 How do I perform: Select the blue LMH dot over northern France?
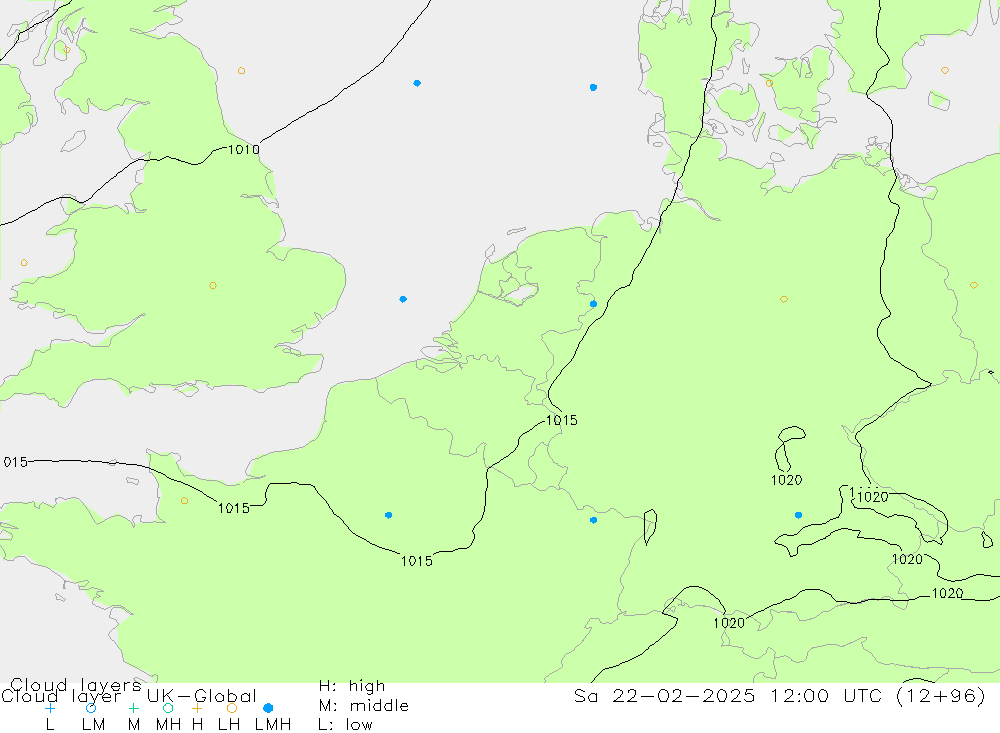coord(388,515)
